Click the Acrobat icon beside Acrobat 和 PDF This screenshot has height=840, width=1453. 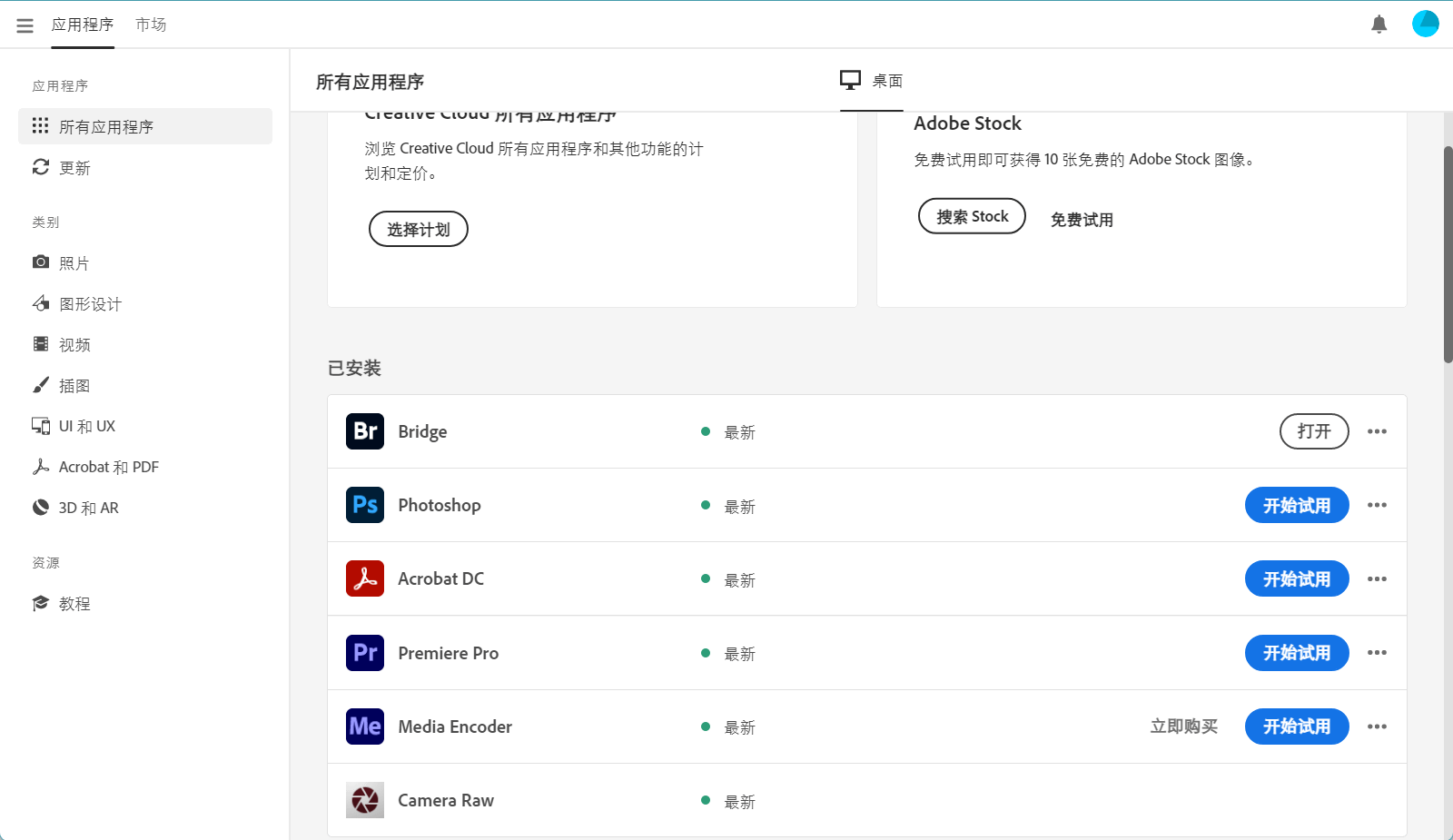click(x=40, y=466)
